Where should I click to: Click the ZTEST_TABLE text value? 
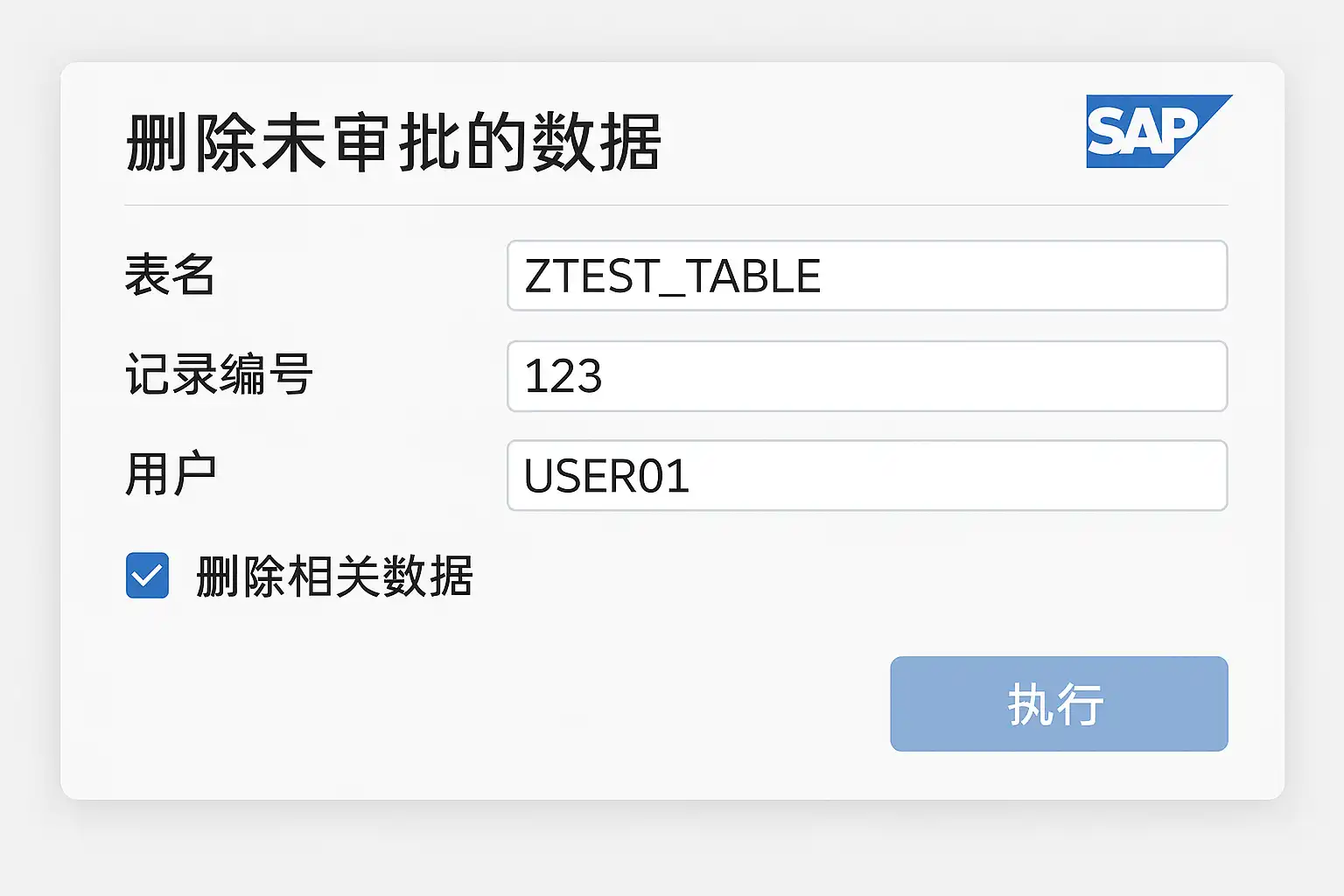click(672, 276)
